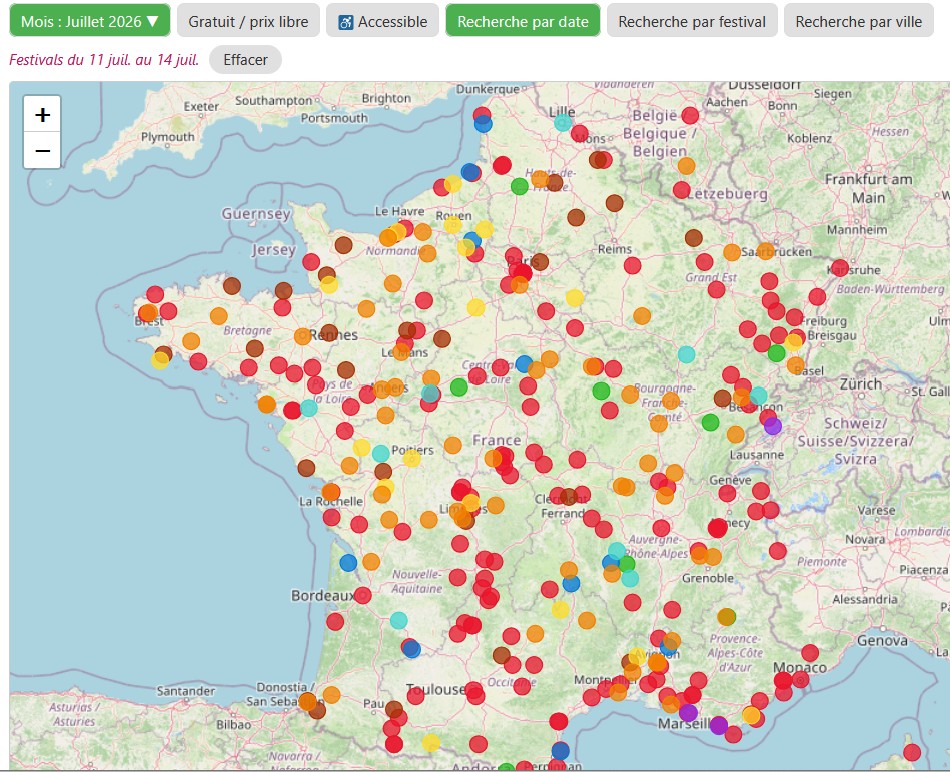Open the red marker left of Letzebuerg label
Viewport: 950px width, 772px height.
(682, 190)
